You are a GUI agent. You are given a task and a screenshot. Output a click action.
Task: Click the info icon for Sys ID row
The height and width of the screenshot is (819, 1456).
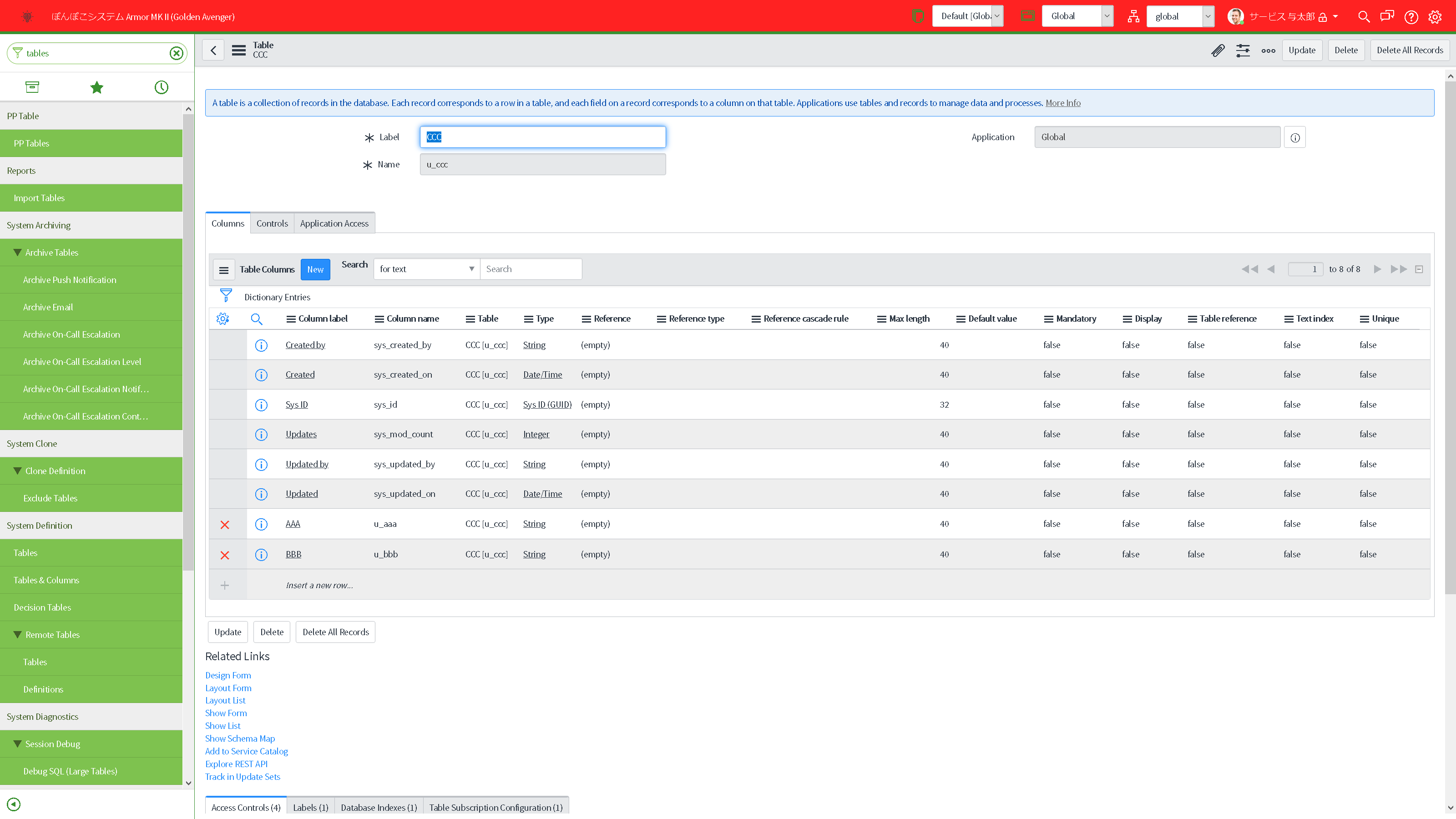(261, 404)
